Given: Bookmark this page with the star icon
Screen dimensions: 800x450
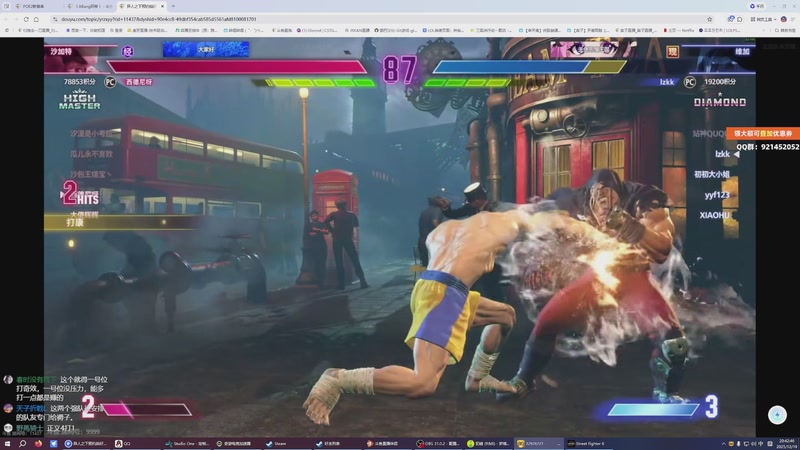Looking at the screenshot, I should tap(709, 19).
